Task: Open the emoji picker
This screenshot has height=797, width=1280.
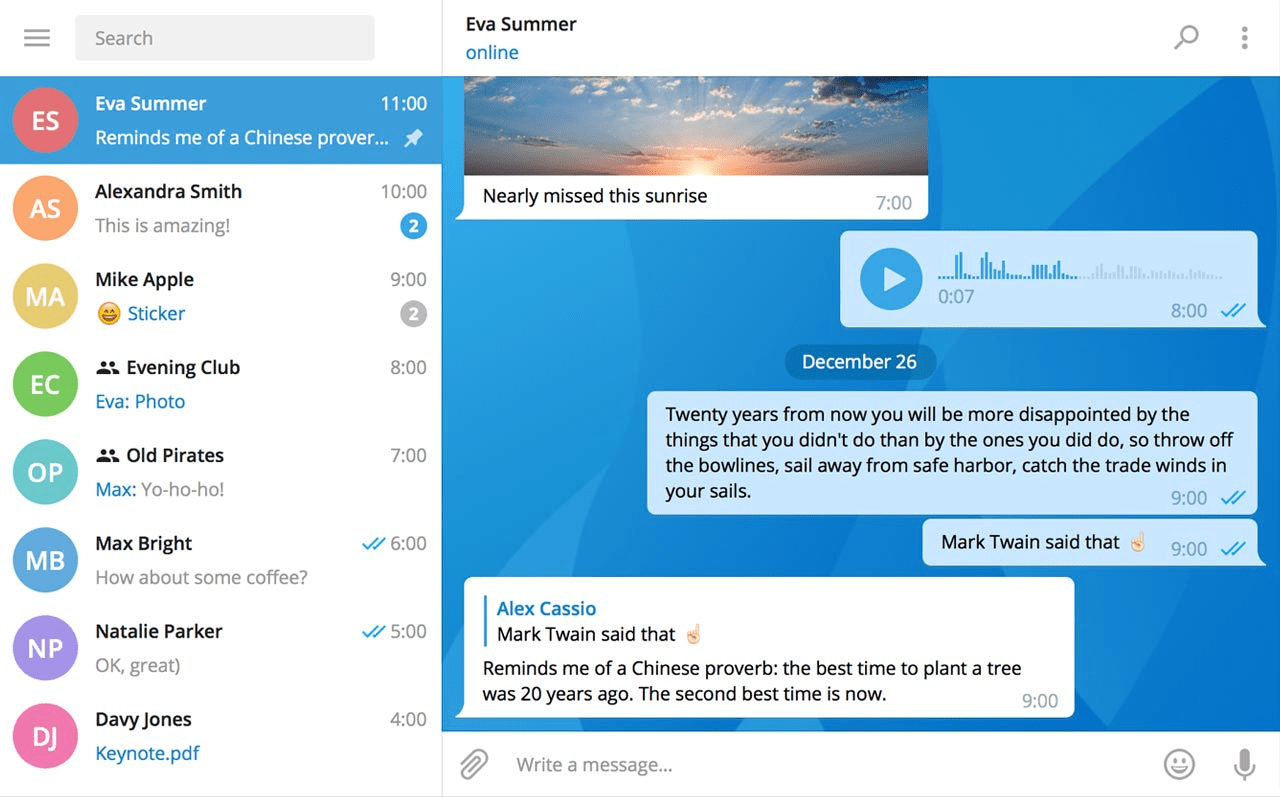Action: (1181, 764)
